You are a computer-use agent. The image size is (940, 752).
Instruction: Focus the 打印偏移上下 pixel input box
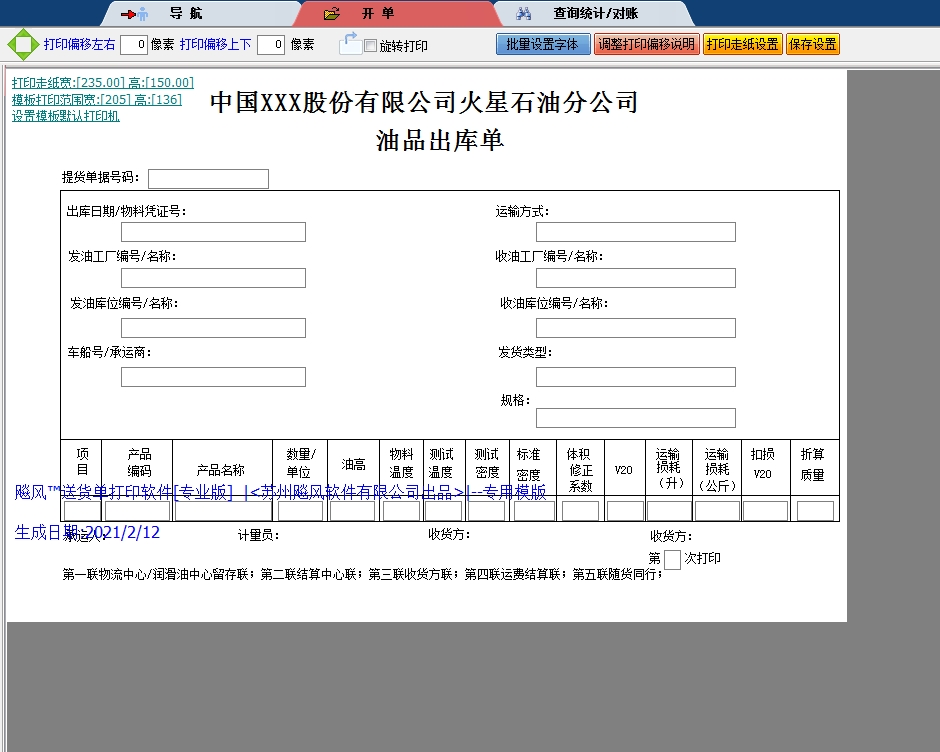click(270, 45)
